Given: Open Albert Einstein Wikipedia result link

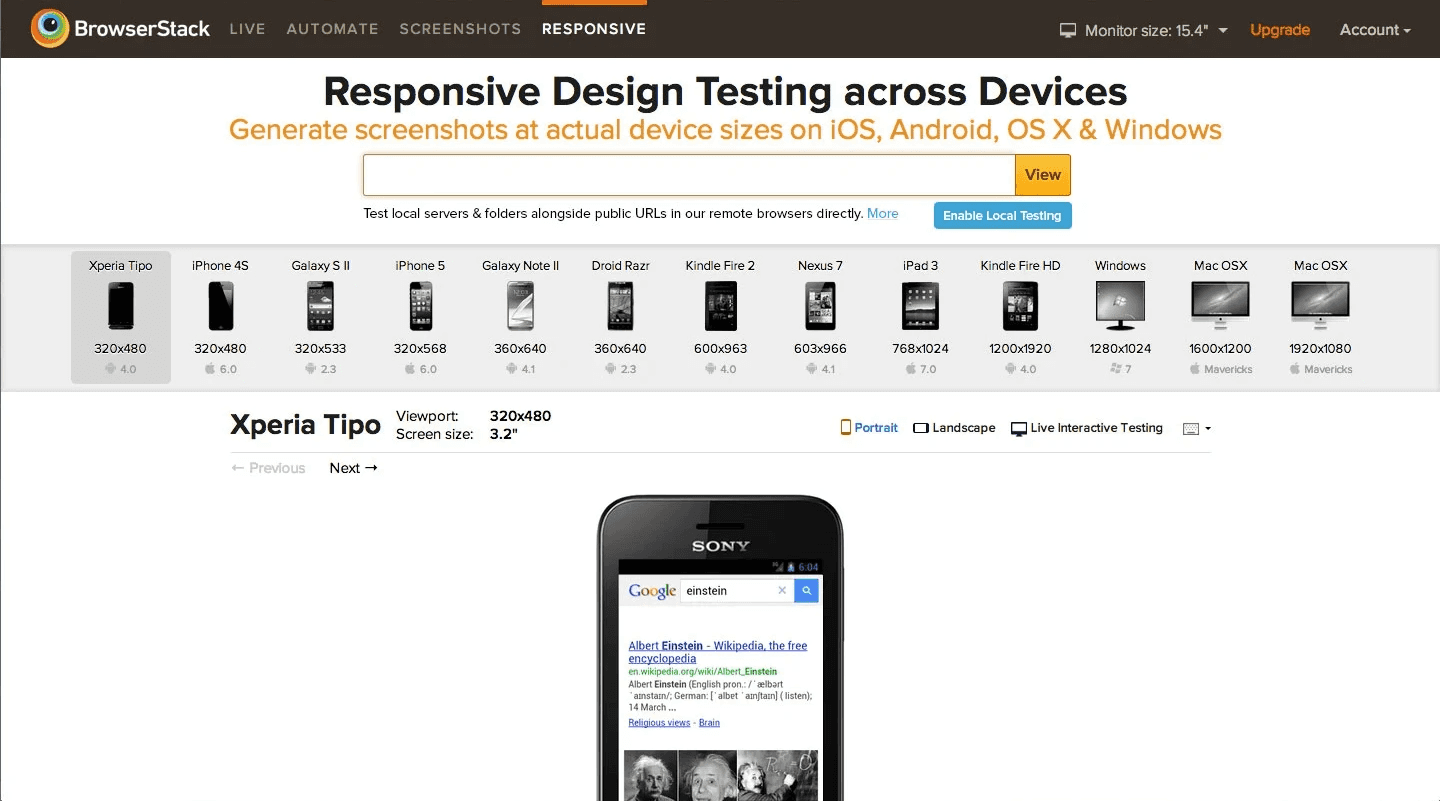Looking at the screenshot, I should 718,652.
